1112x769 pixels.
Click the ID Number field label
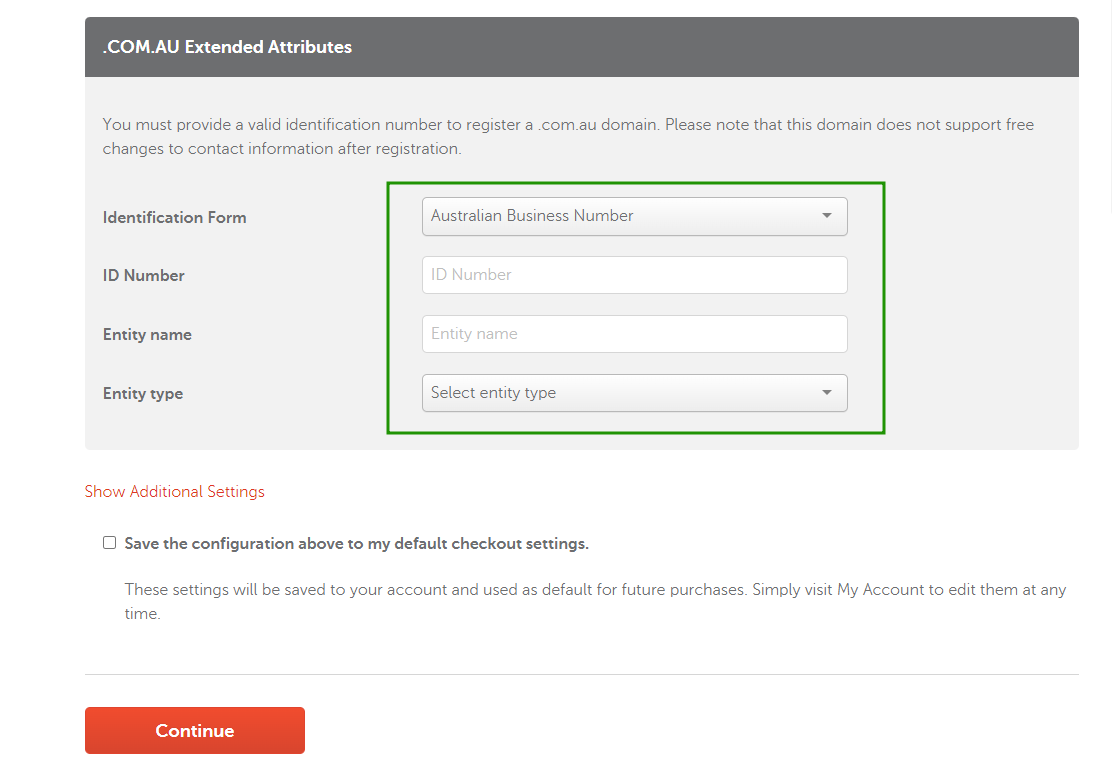pyautogui.click(x=143, y=275)
